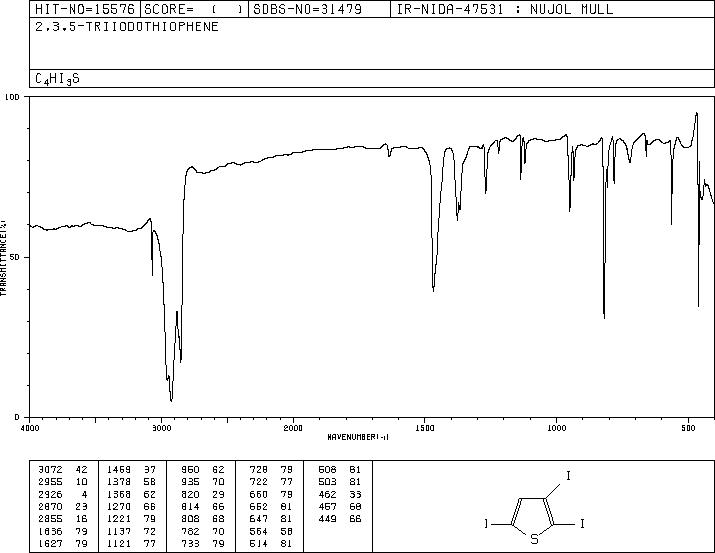Click the 2000 wavenumber axis label
The image size is (715, 553).
coord(293,428)
